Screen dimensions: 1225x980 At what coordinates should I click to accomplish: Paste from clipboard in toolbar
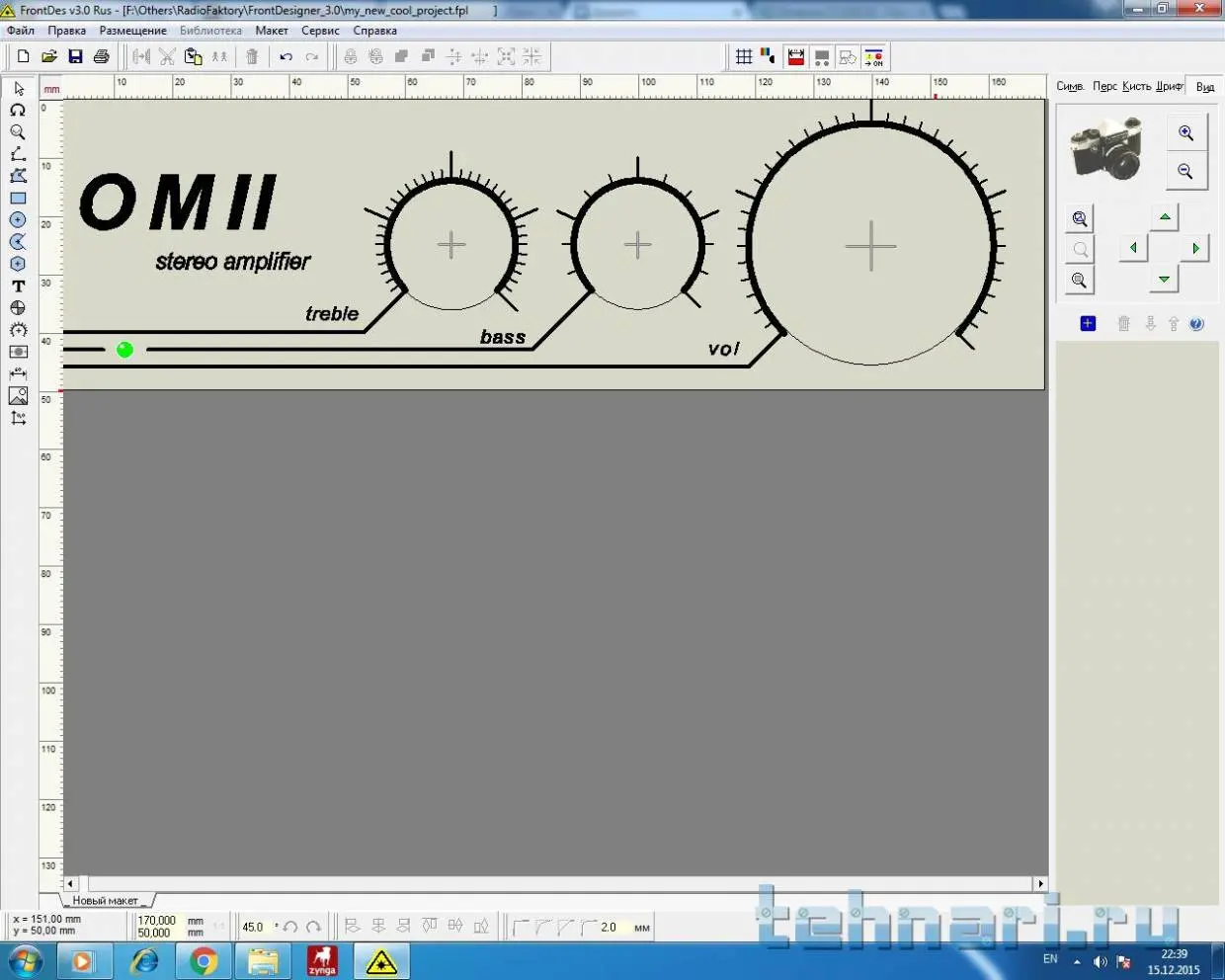coord(194,56)
